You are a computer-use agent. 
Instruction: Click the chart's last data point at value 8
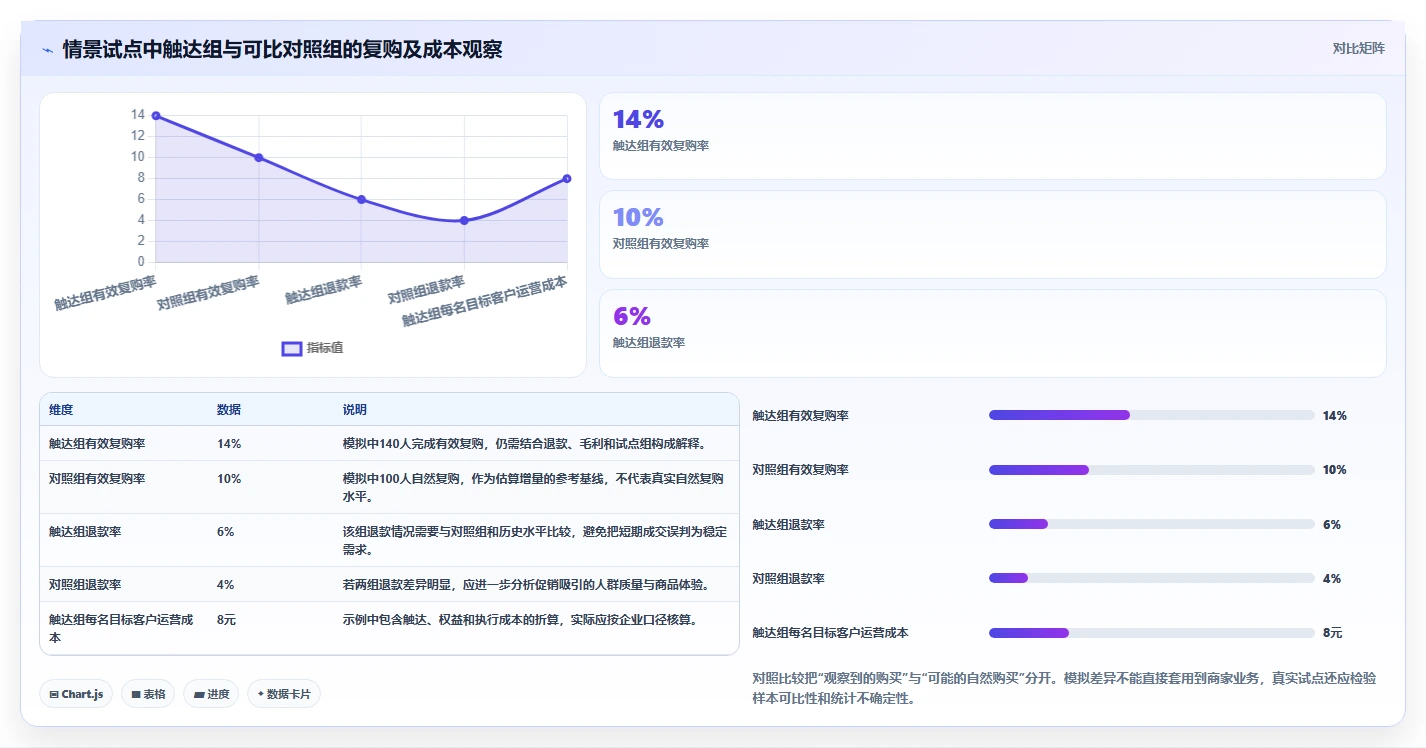click(x=567, y=179)
